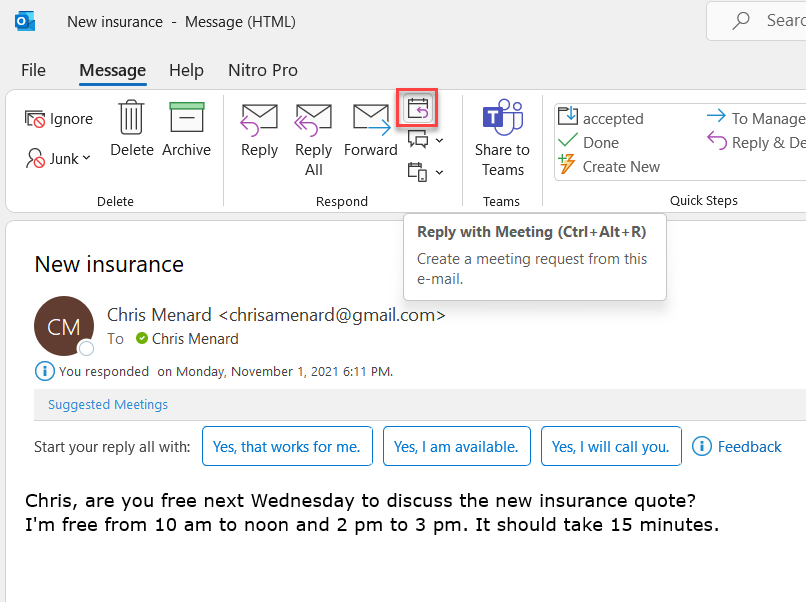Image resolution: width=806 pixels, height=602 pixels.
Task: Switch to the Message ribbon tab
Action: [x=112, y=70]
